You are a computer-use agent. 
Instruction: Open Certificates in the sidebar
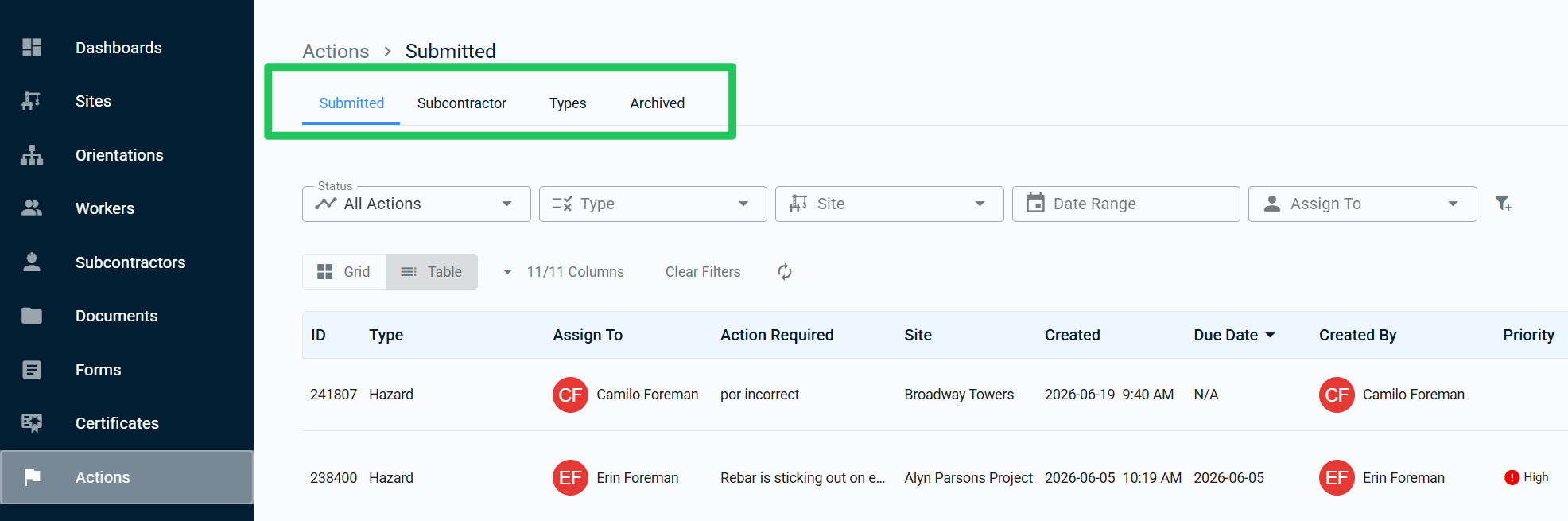click(117, 423)
